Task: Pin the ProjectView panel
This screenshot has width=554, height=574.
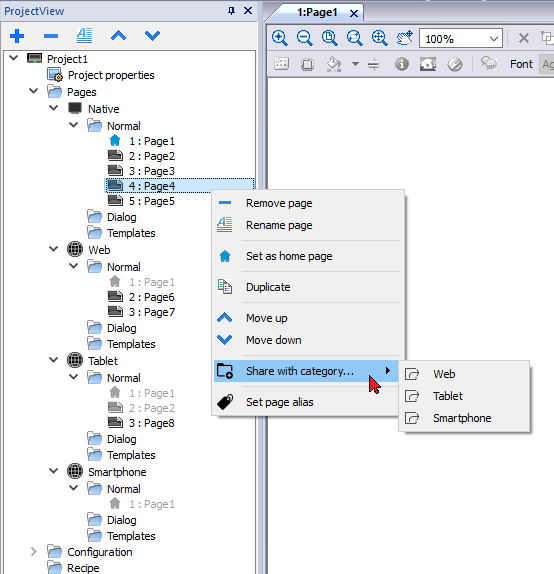Action: [231, 11]
